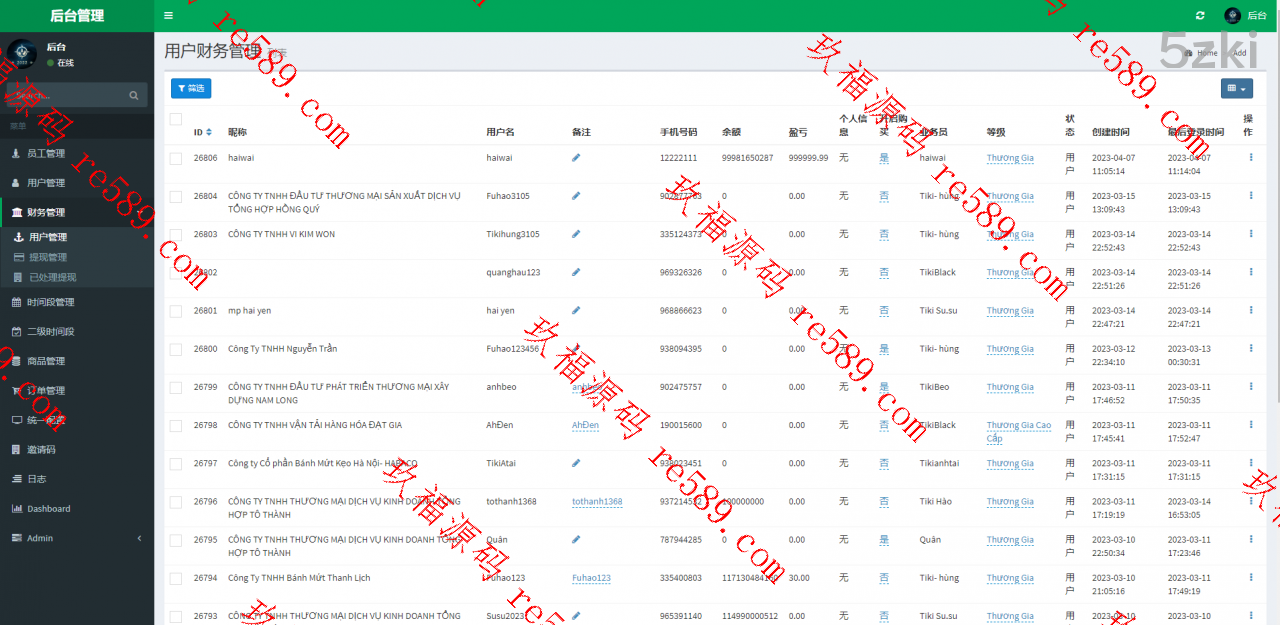Click the sidebar search input field
The width and height of the screenshot is (1280, 625).
point(65,96)
